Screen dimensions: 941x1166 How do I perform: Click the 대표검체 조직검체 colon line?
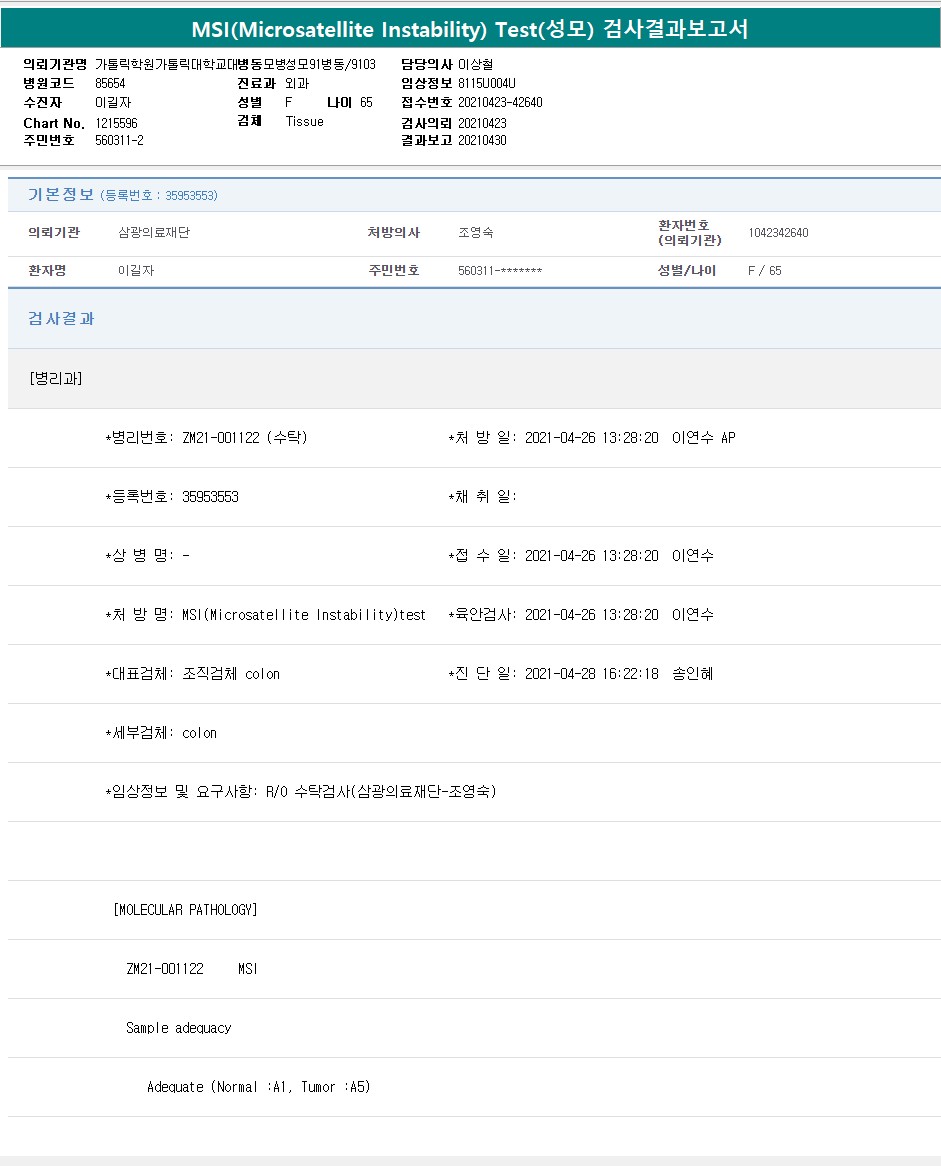coord(193,674)
